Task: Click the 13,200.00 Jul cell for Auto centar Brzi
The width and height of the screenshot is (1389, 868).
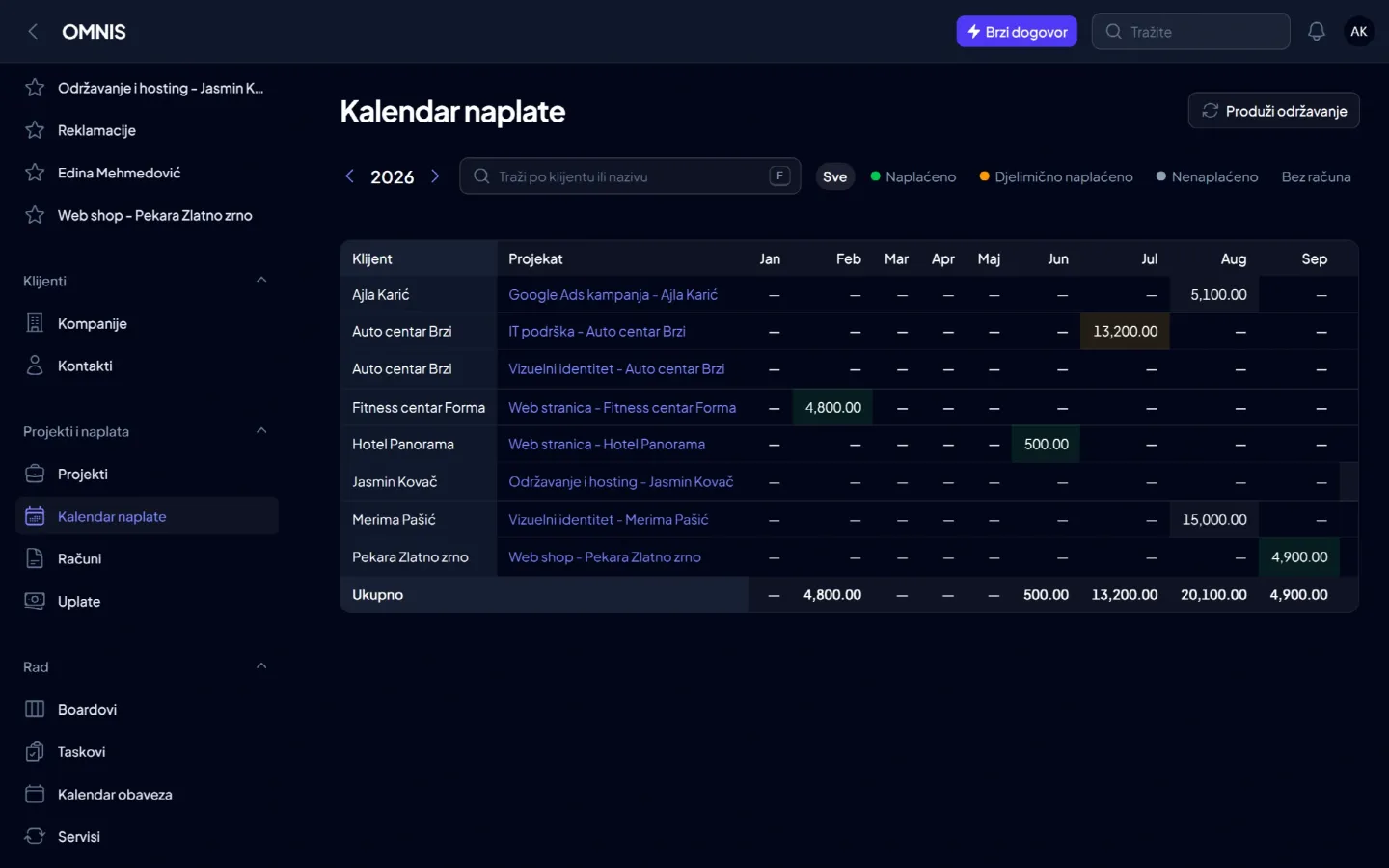Action: pyautogui.click(x=1125, y=332)
